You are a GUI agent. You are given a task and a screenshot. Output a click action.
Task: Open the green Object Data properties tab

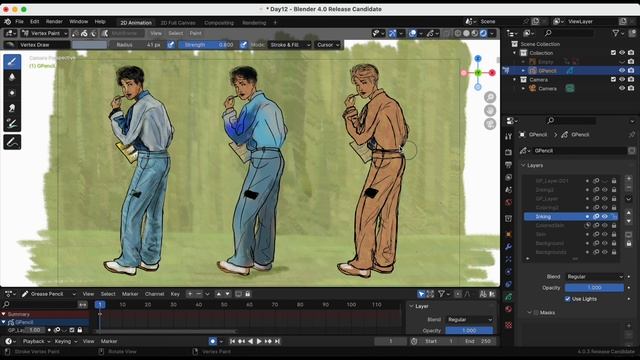pyautogui.click(x=508, y=297)
